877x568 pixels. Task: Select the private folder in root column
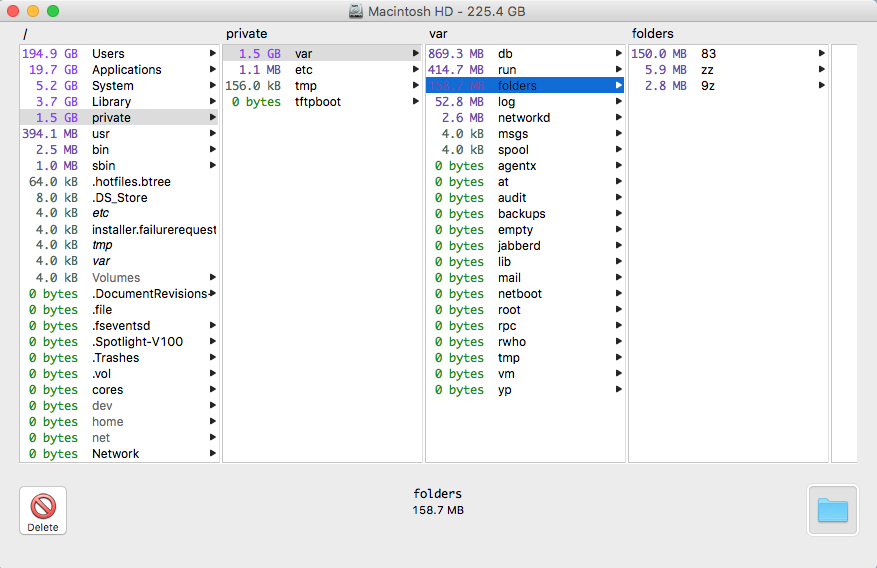pyautogui.click(x=119, y=117)
